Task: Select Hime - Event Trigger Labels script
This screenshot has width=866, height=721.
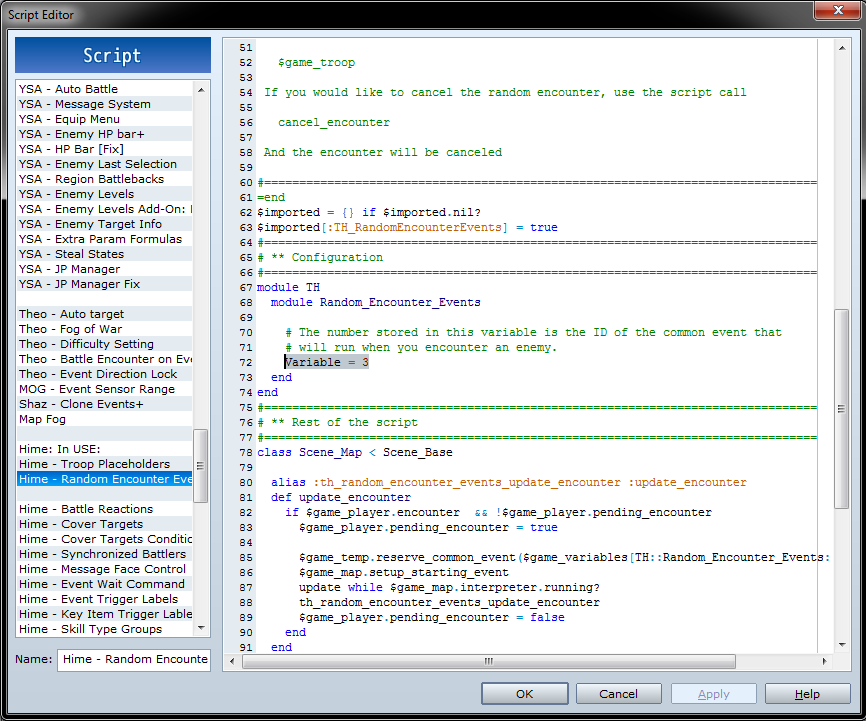Action: pyautogui.click(x=105, y=599)
